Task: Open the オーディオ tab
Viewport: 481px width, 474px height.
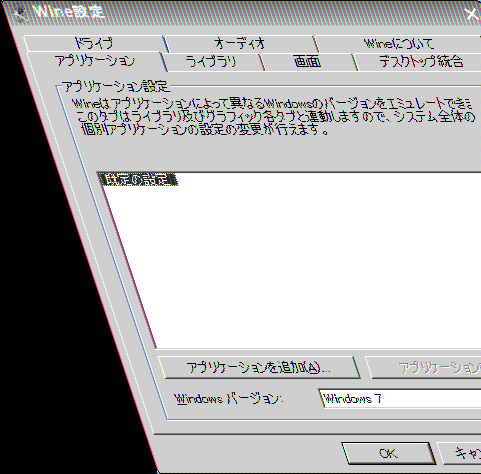Action: point(240,44)
